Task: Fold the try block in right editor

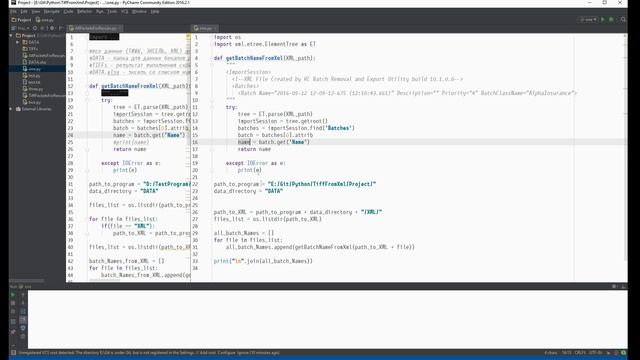Action: [212, 107]
